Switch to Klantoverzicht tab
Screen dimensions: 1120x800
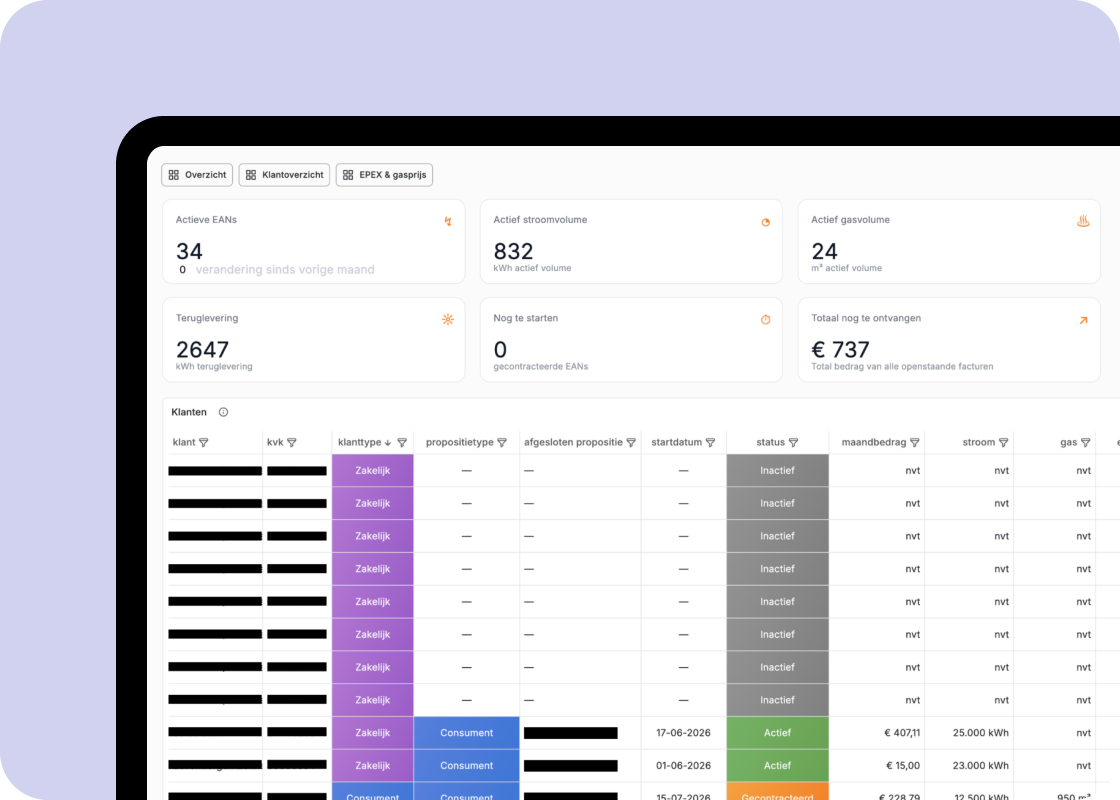pyautogui.click(x=284, y=175)
